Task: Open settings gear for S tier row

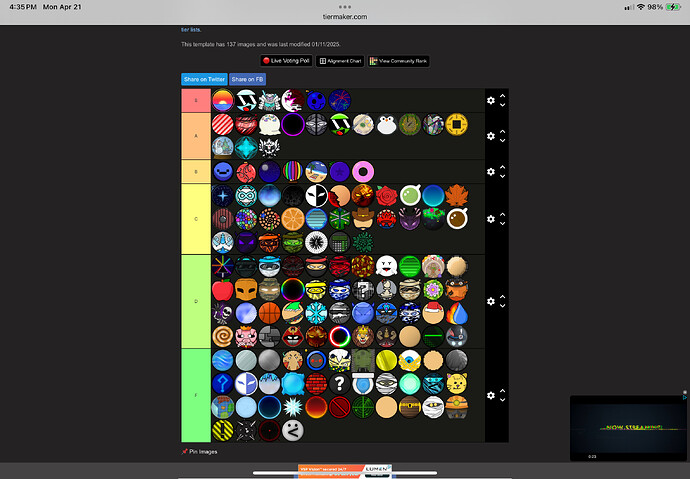Action: [x=491, y=101]
